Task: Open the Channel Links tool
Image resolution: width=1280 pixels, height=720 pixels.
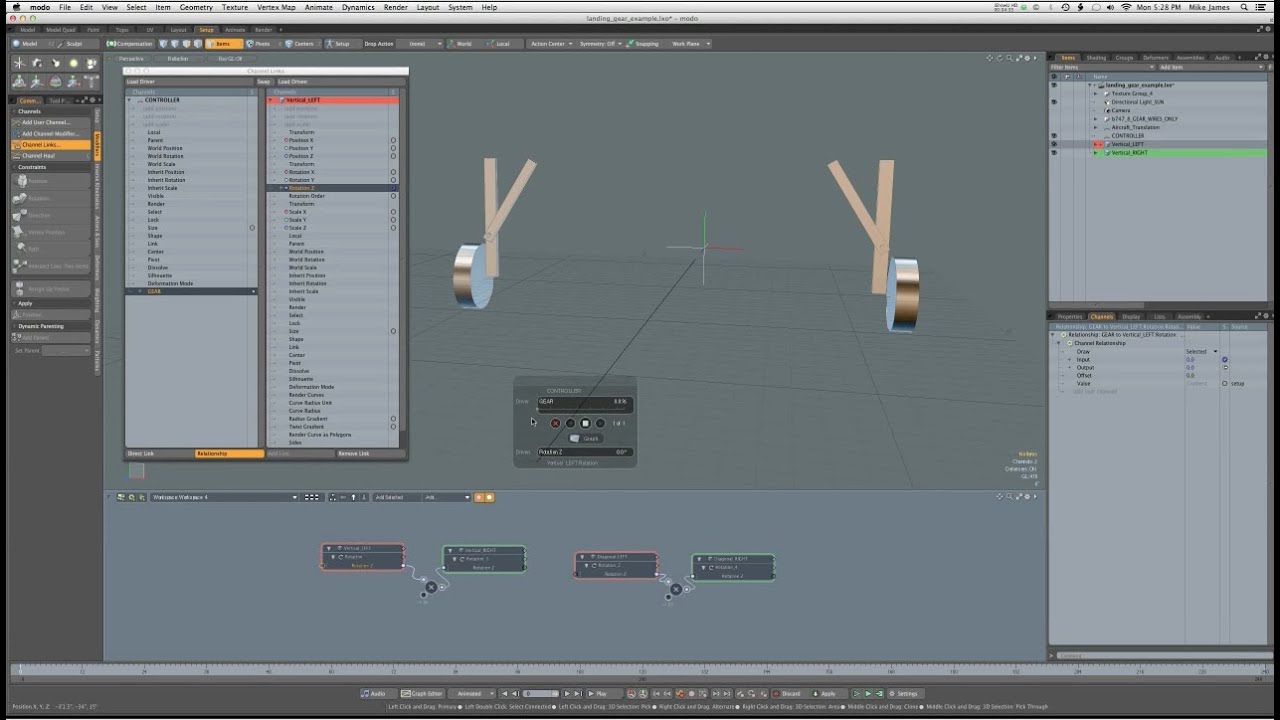Action: (x=50, y=145)
